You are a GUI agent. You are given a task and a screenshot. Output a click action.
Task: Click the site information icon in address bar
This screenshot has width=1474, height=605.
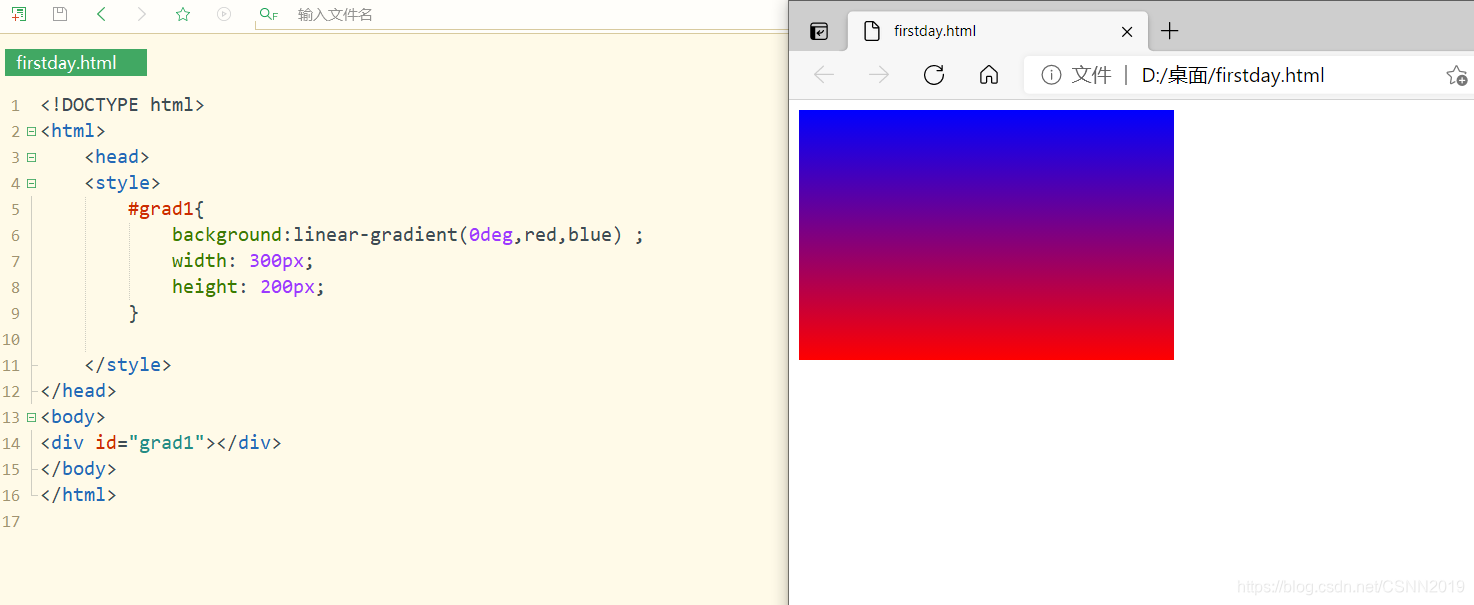tap(1051, 75)
